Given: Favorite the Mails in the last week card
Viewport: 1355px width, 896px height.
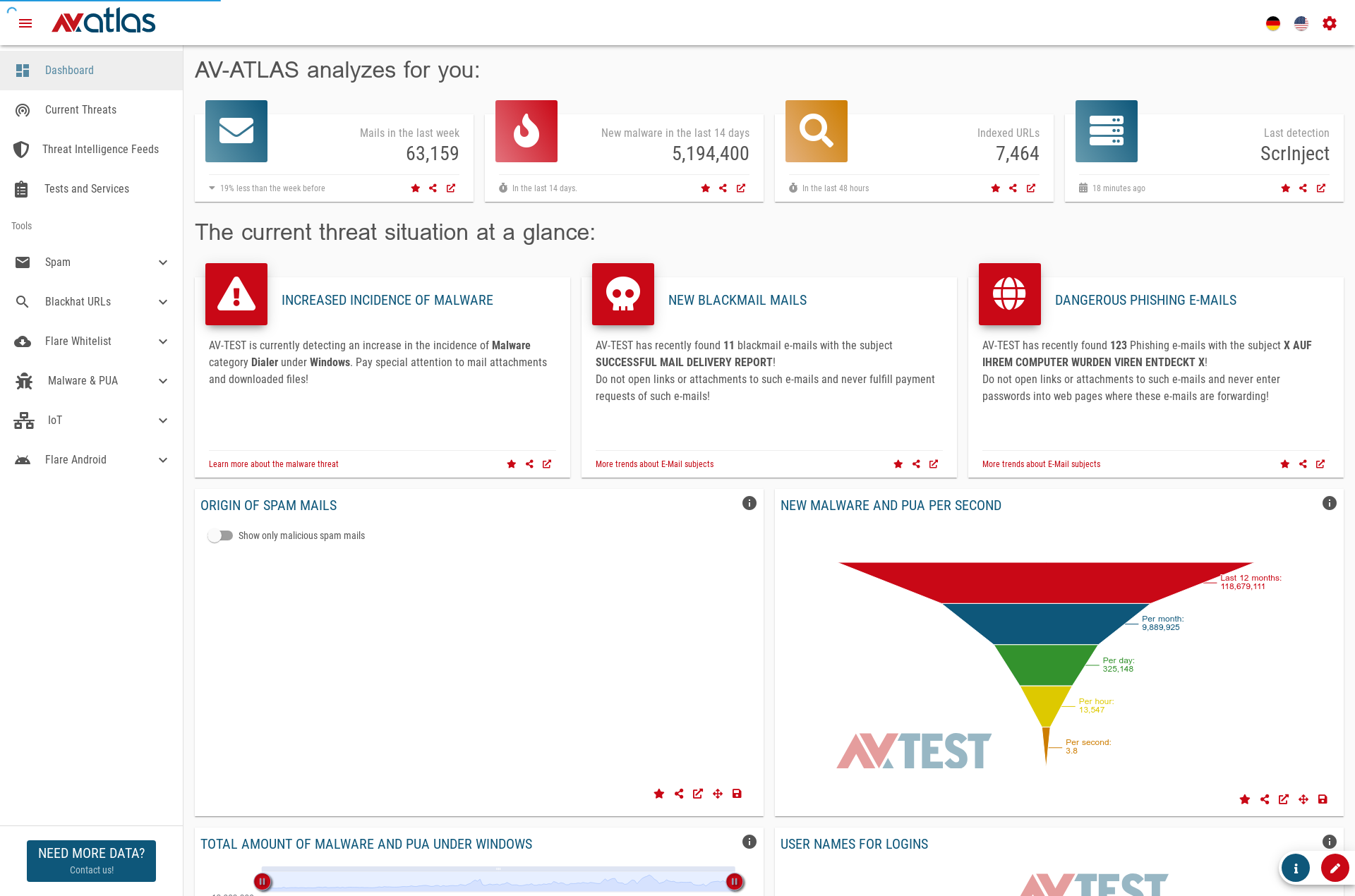Looking at the screenshot, I should click(415, 188).
